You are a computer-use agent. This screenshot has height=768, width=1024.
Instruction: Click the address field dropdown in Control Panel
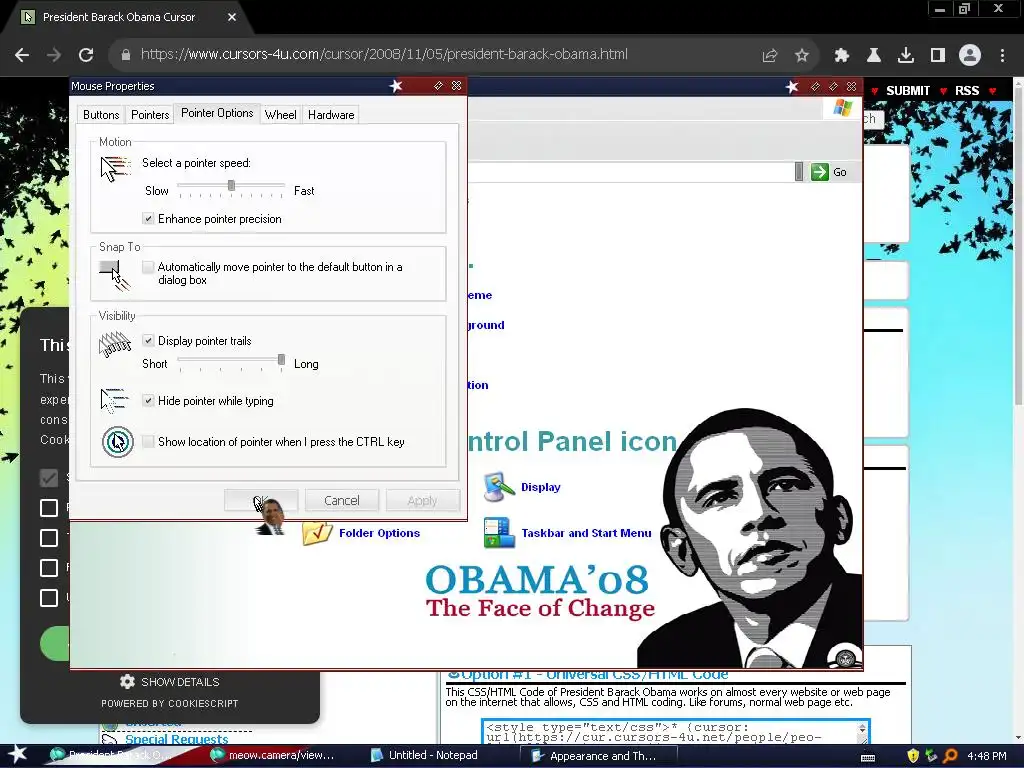(799, 172)
